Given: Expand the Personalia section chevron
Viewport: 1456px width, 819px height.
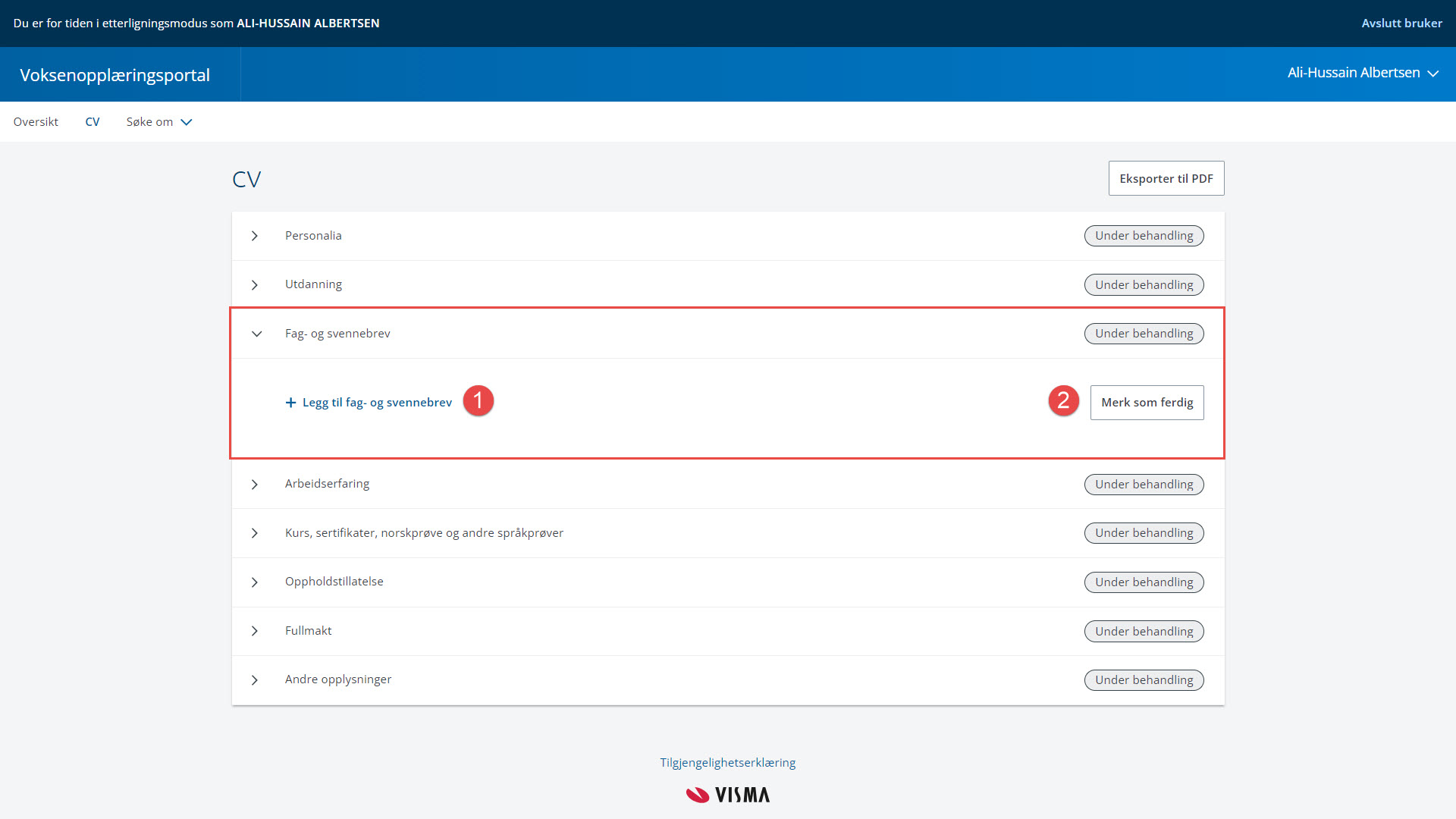Looking at the screenshot, I should (x=255, y=236).
